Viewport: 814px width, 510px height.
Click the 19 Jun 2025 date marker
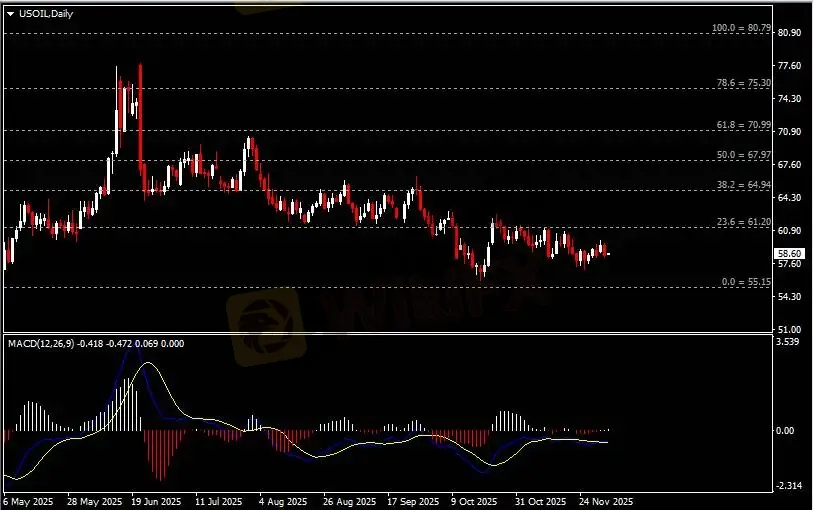pos(157,500)
